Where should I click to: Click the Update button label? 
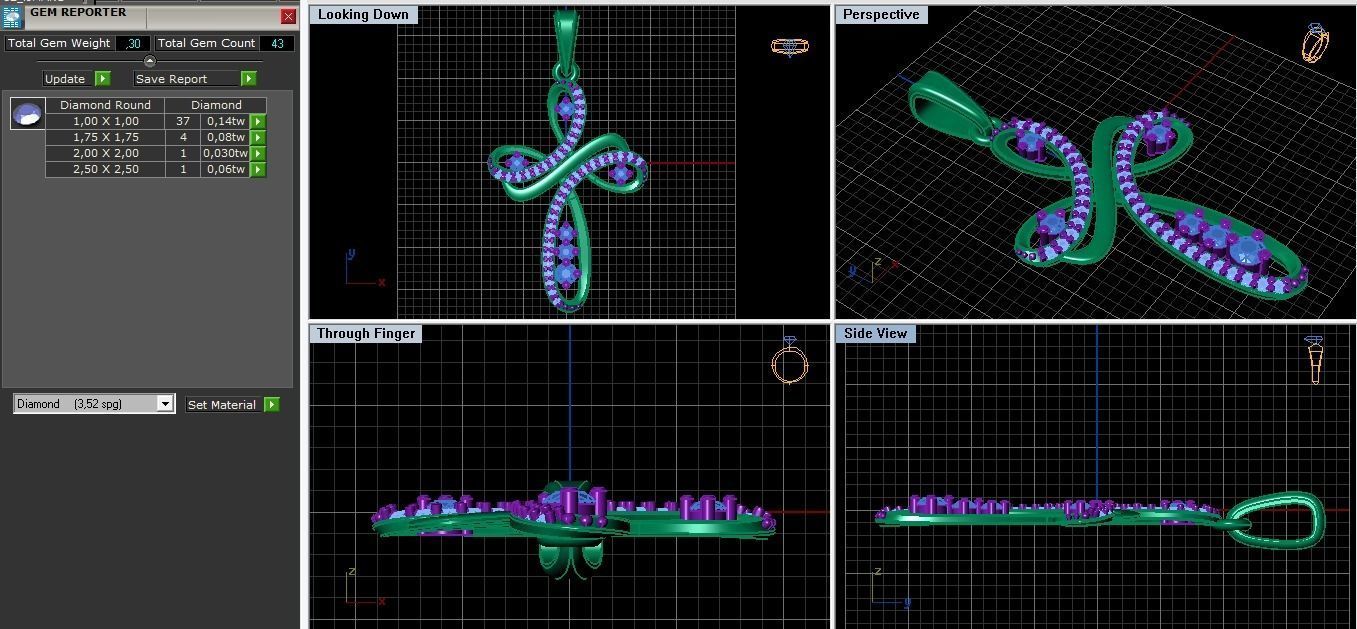pos(65,79)
